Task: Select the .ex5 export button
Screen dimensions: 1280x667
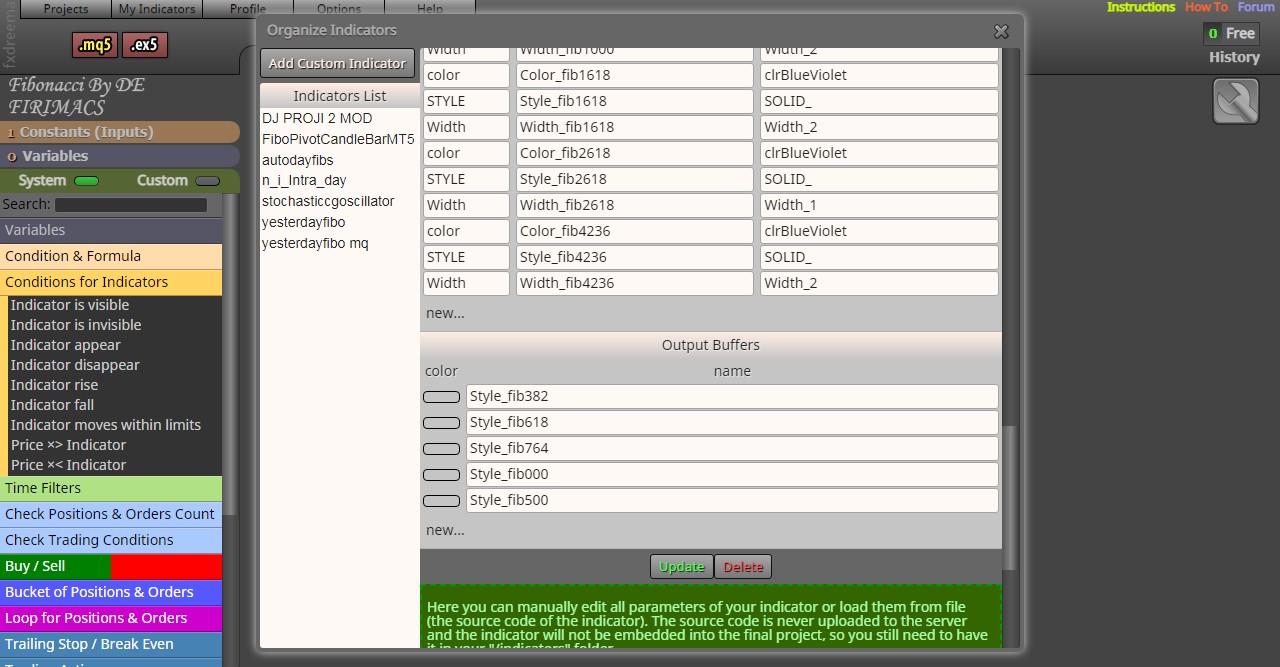Action: point(145,45)
